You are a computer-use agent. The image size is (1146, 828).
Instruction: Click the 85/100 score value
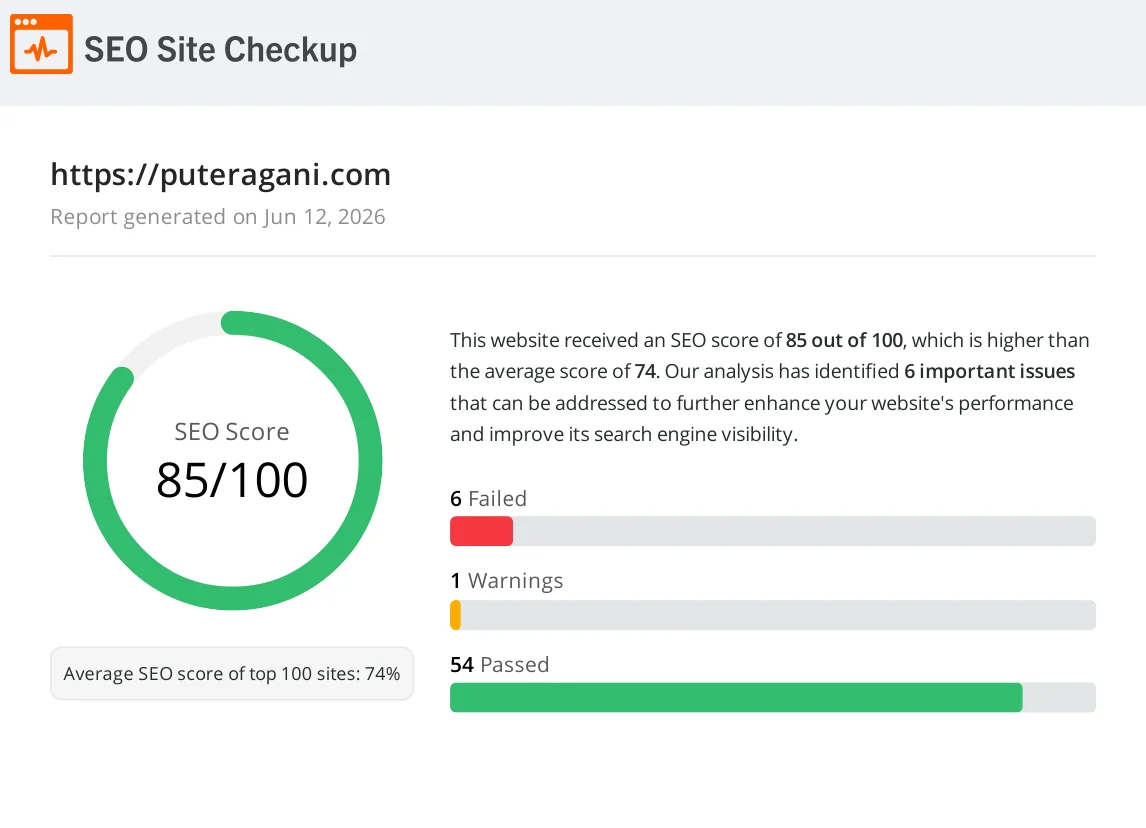(232, 480)
